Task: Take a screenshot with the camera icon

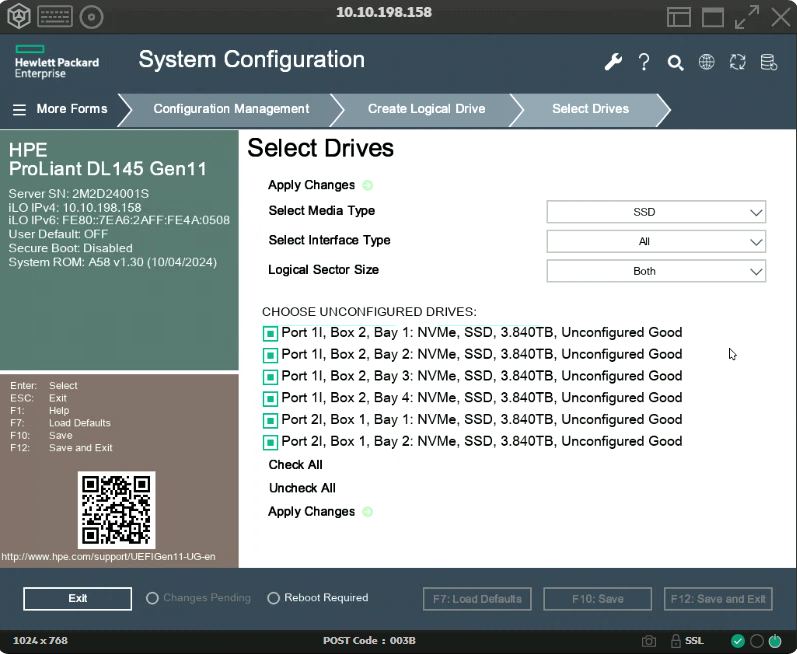Action: [649, 641]
